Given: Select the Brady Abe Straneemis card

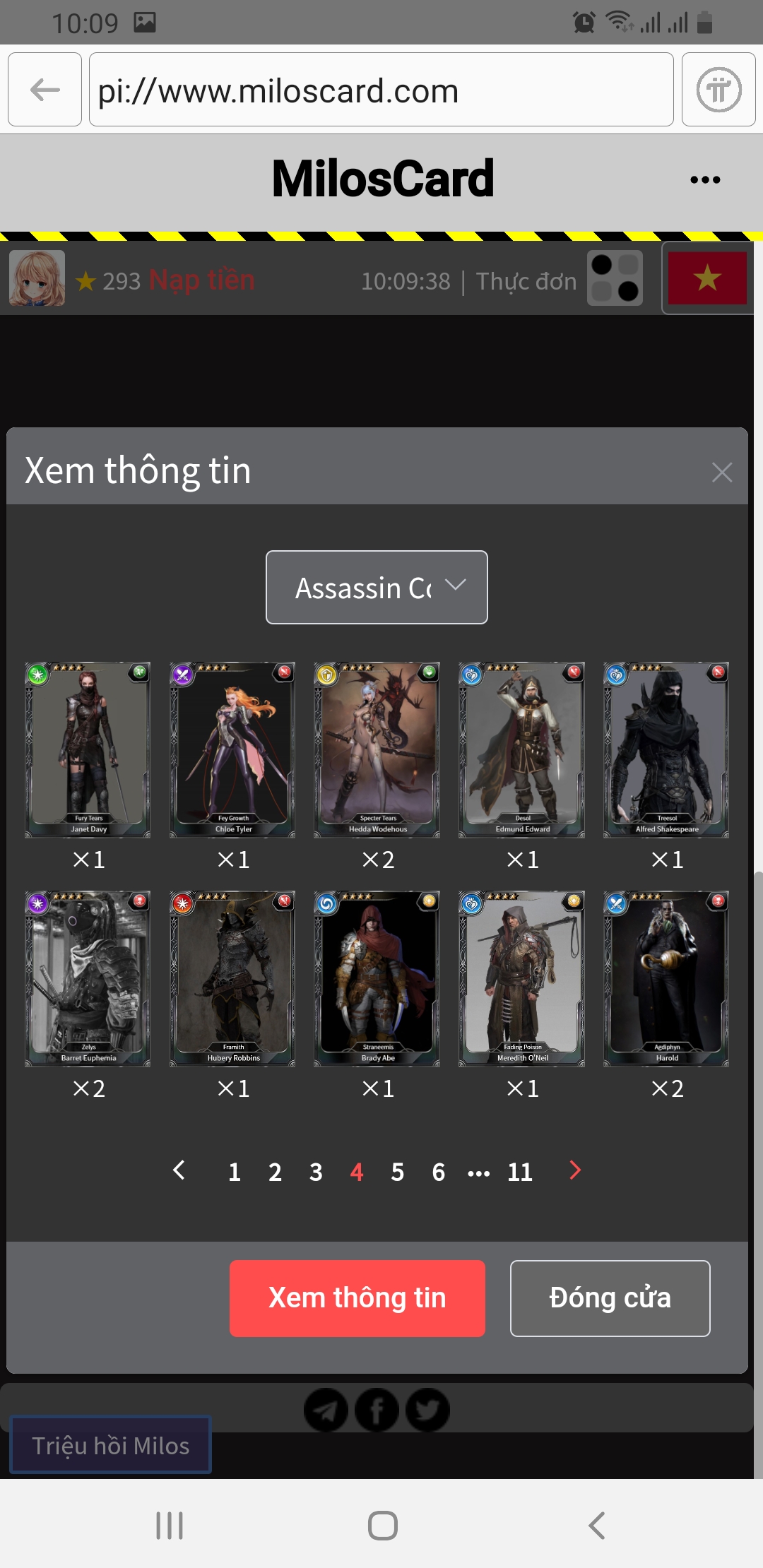Looking at the screenshot, I should (377, 979).
